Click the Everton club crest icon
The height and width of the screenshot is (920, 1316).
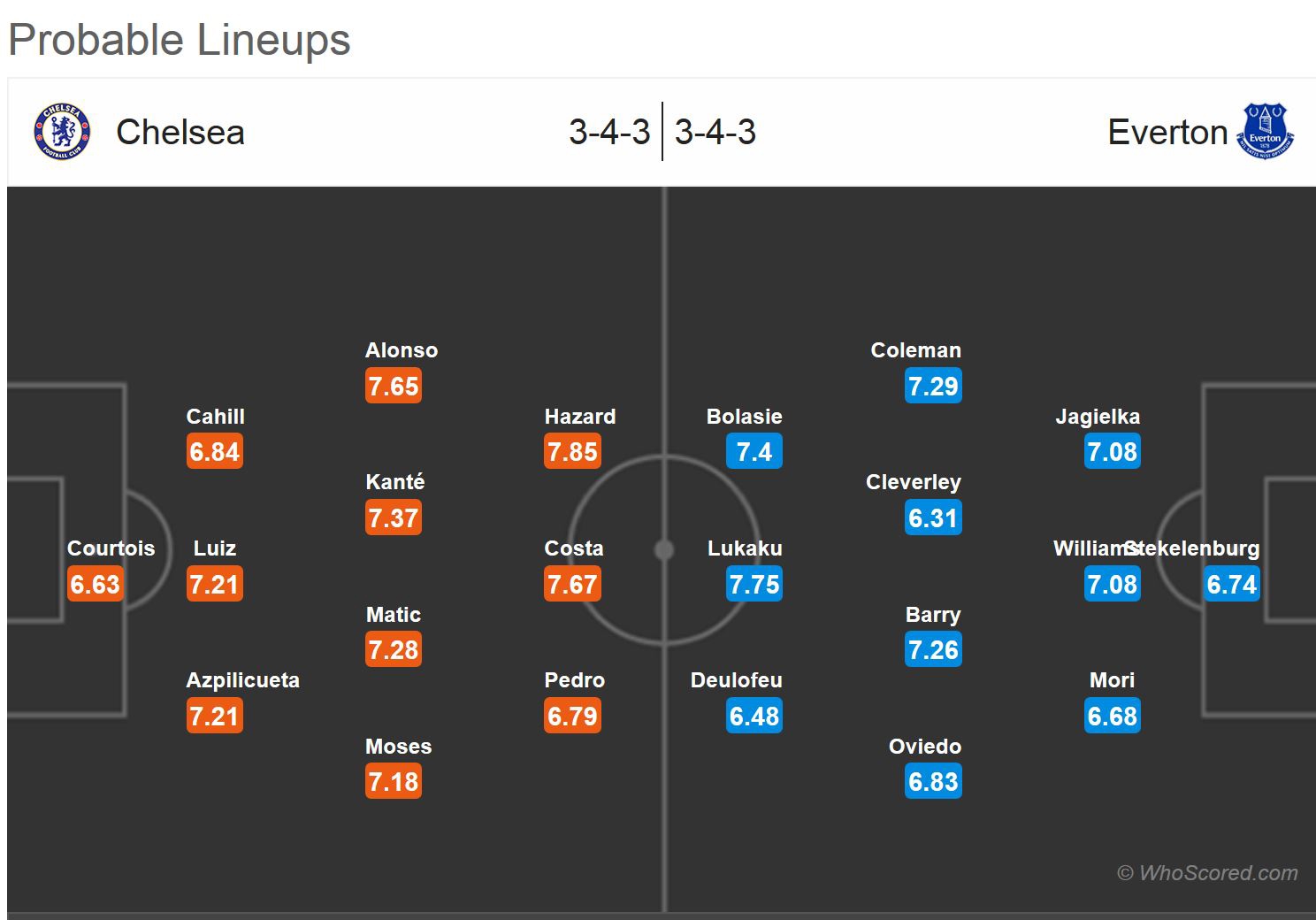tap(1266, 132)
